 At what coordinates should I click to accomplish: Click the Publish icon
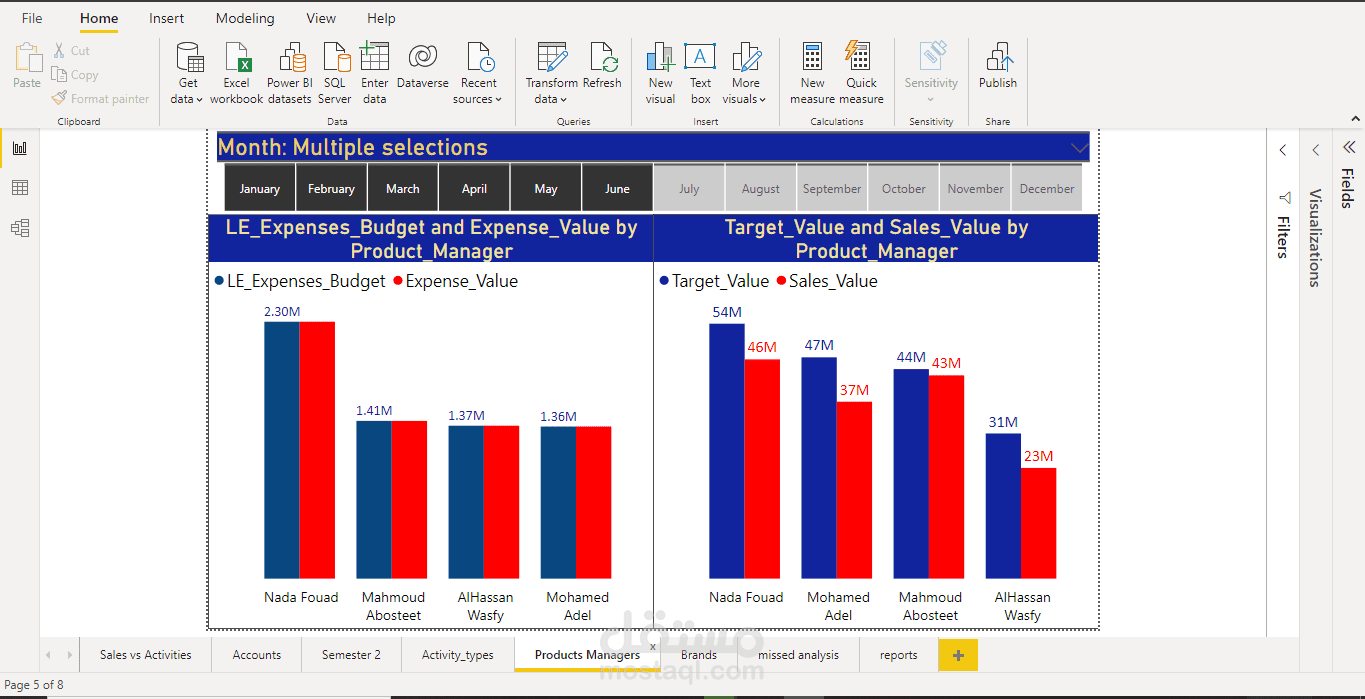pyautogui.click(x=997, y=67)
